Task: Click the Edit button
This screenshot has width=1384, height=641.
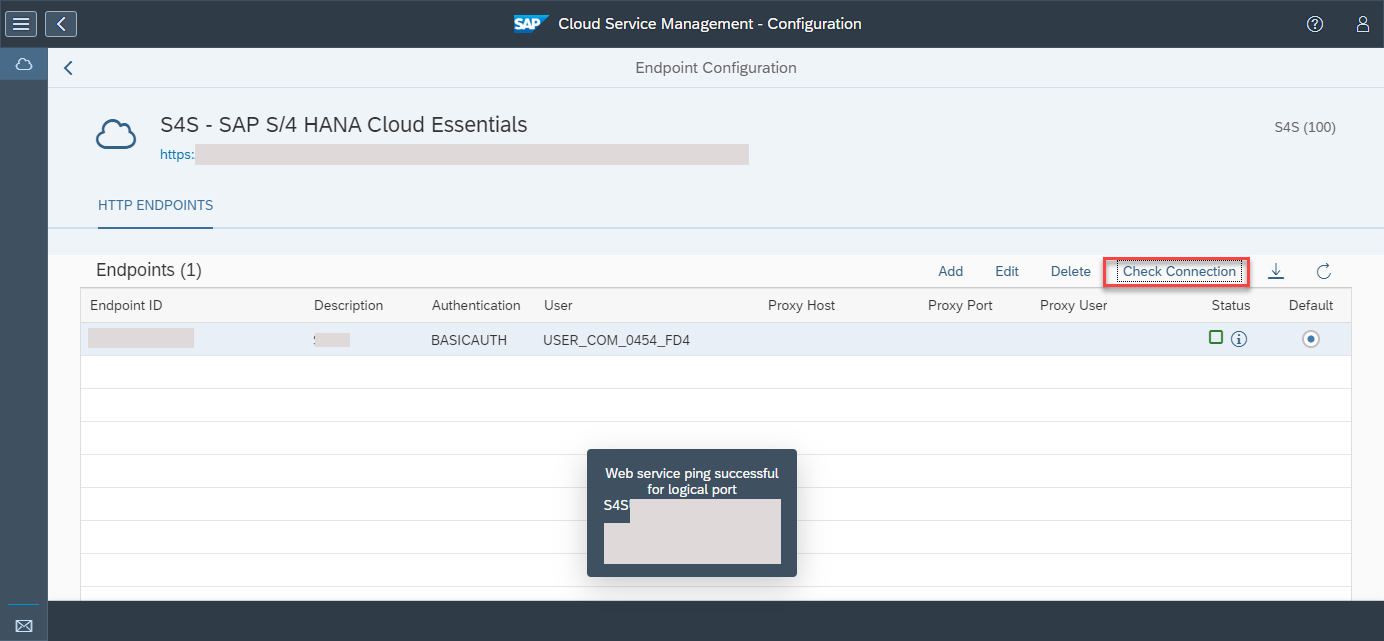Action: tap(1007, 271)
